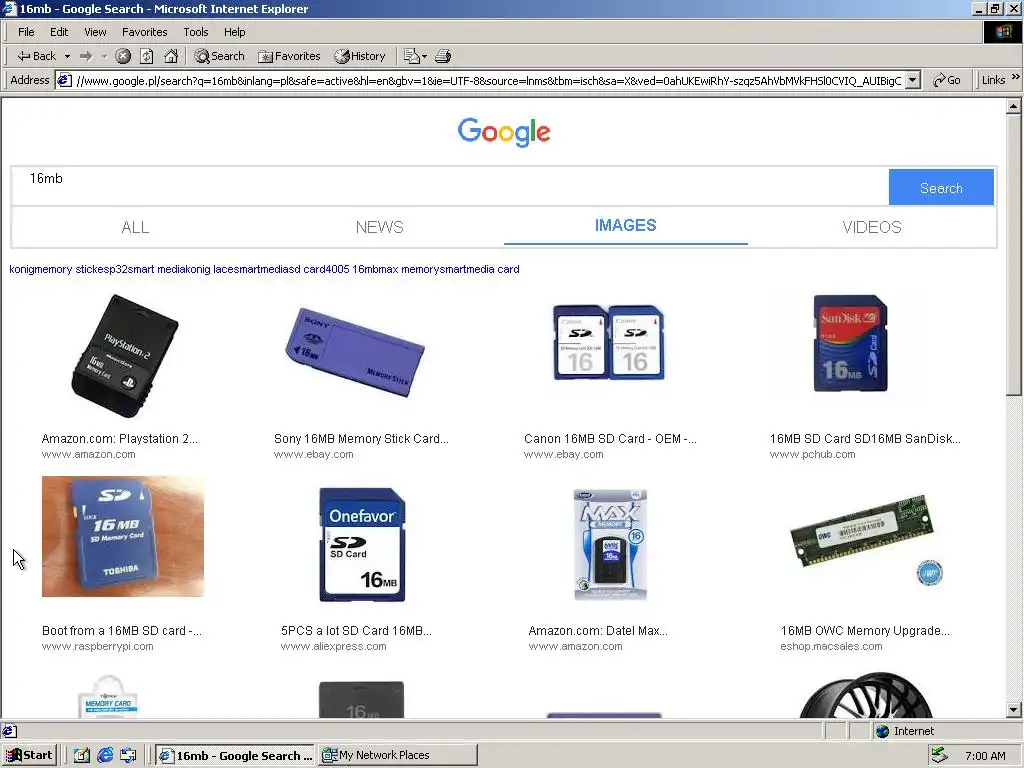
Task: Click the www.raspberrypi.com source text
Action: (x=97, y=647)
